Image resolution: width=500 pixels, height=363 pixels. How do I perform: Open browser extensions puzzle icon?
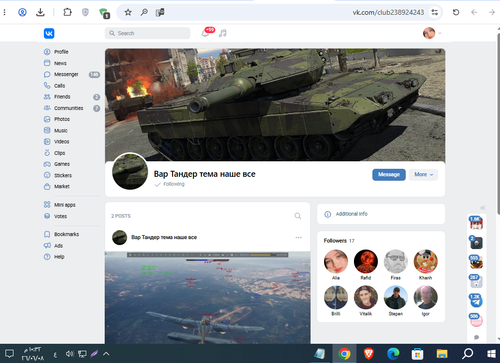point(67,12)
